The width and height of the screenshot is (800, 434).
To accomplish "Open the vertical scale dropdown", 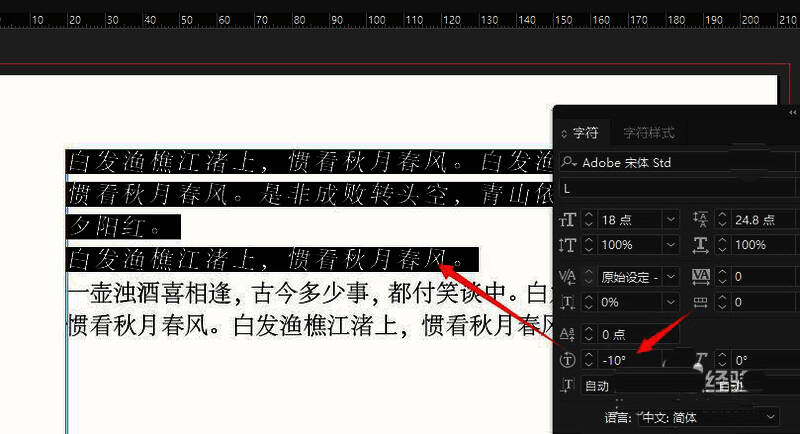I will tap(670, 245).
